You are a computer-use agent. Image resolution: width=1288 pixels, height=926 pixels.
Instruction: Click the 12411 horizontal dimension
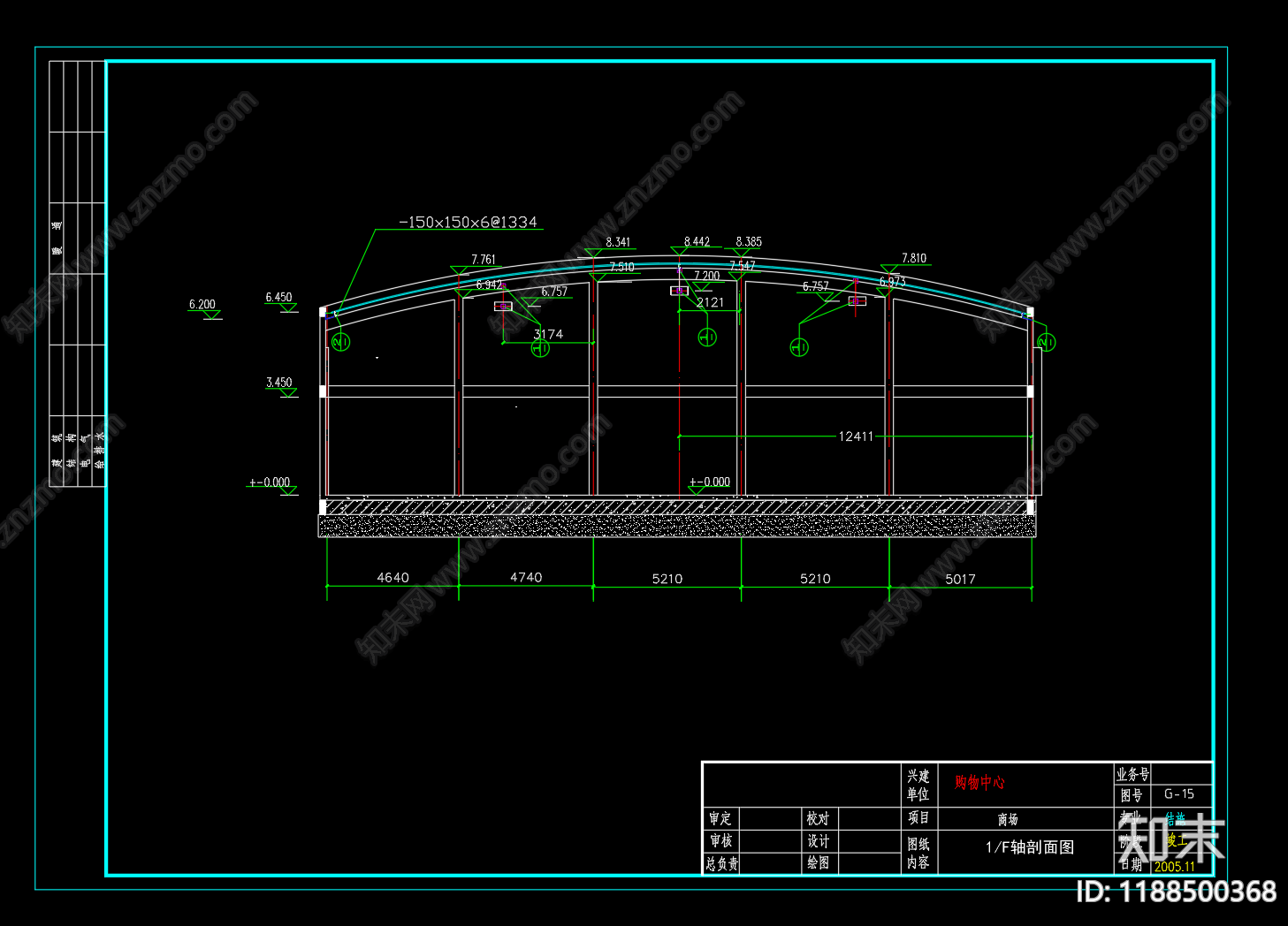856,436
